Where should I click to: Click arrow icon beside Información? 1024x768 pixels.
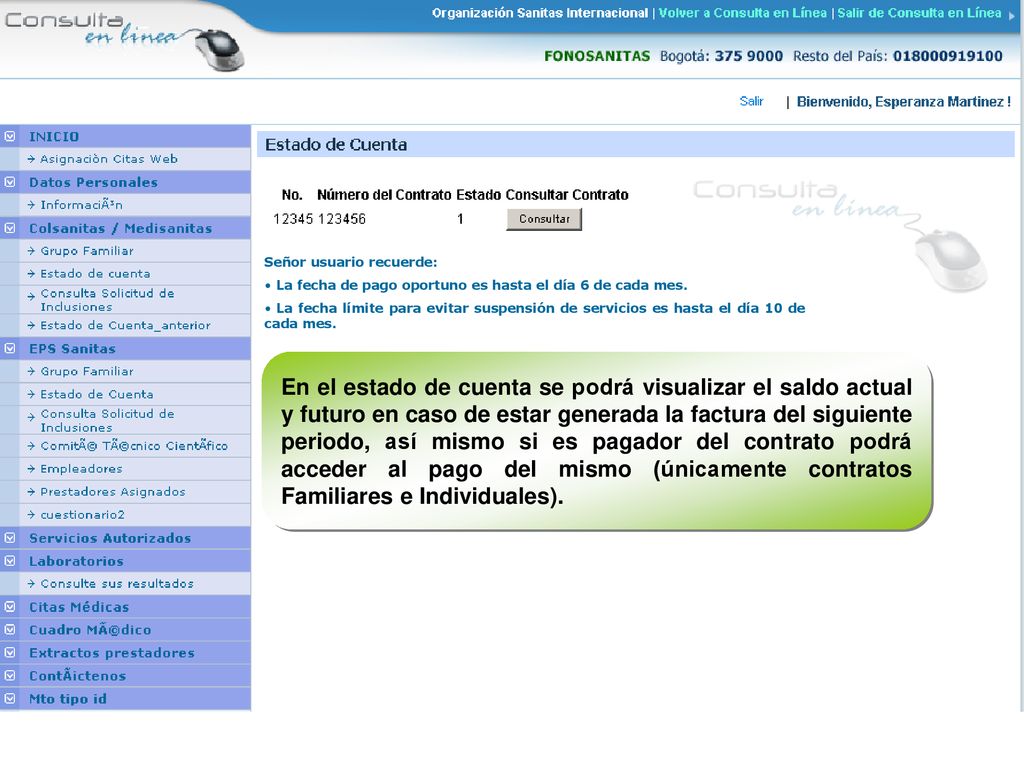click(x=31, y=204)
